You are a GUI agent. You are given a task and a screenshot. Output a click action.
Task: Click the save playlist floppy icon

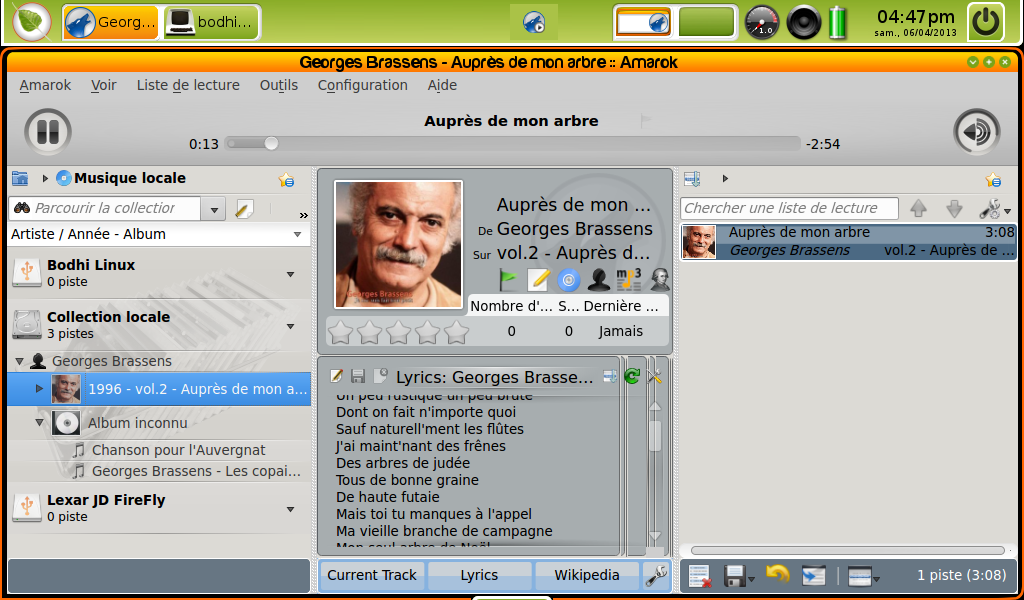point(735,576)
